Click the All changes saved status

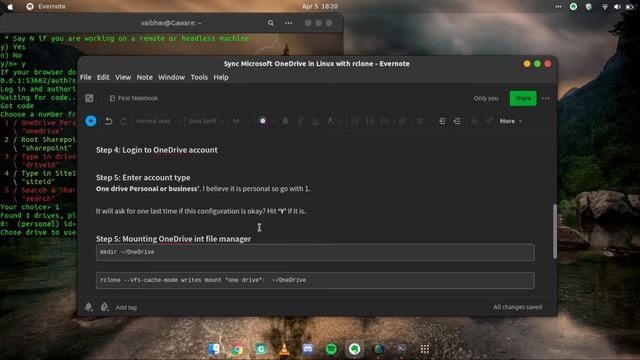pos(518,307)
